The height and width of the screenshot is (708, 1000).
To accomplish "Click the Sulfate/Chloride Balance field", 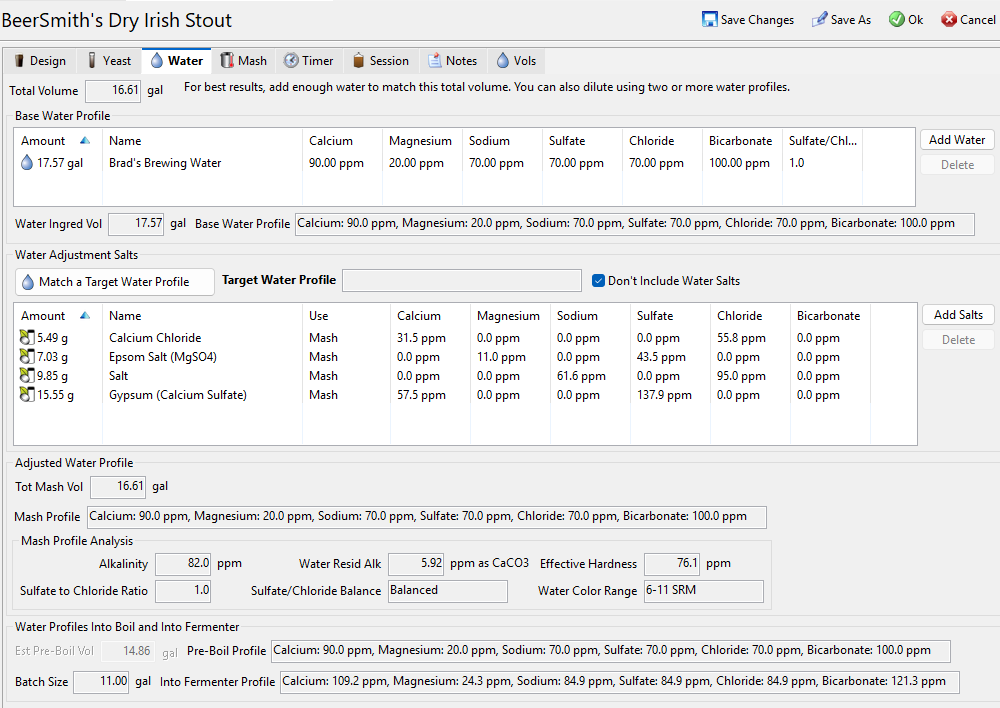I will click(448, 591).
